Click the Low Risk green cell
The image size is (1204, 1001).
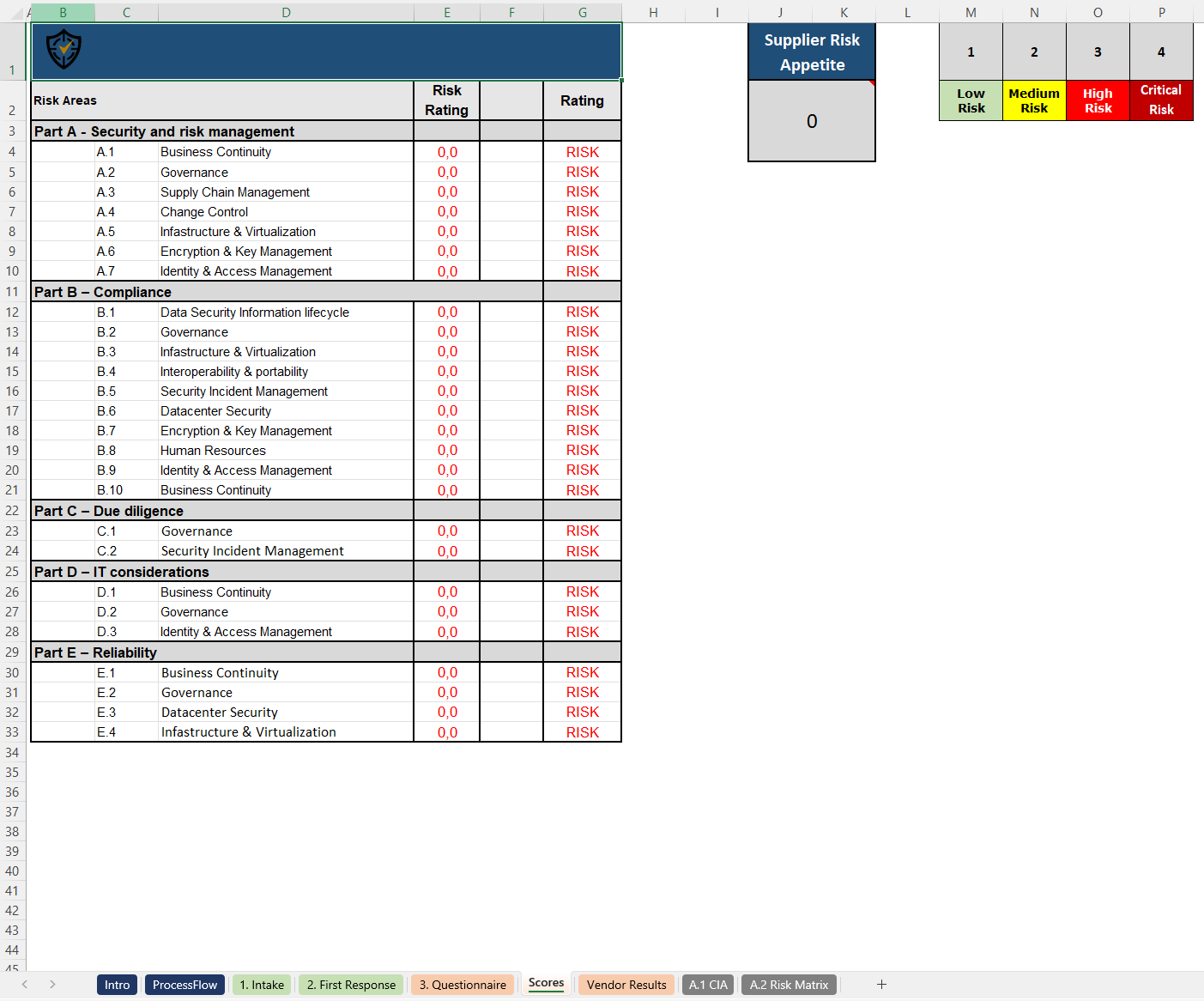pos(971,100)
